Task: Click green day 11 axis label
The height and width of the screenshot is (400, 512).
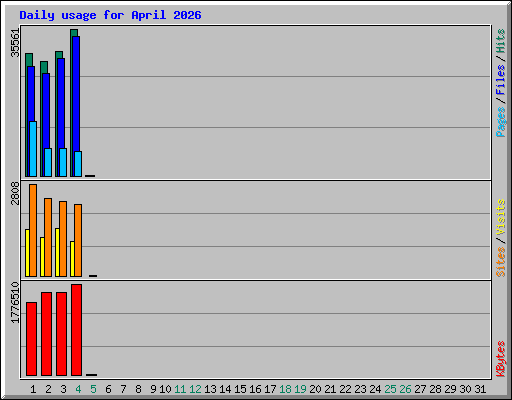Action: click(180, 389)
